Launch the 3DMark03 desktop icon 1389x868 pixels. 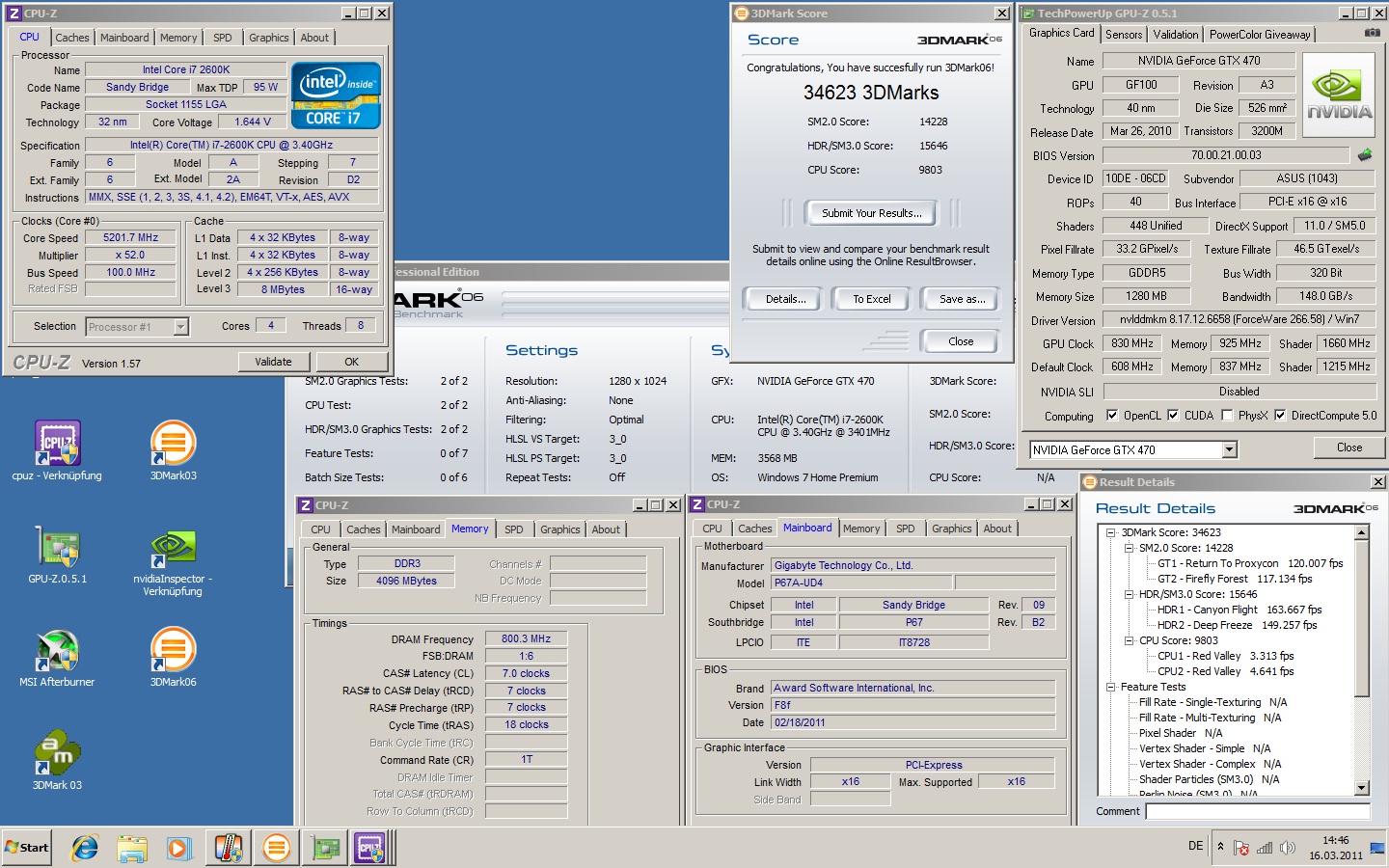(174, 450)
